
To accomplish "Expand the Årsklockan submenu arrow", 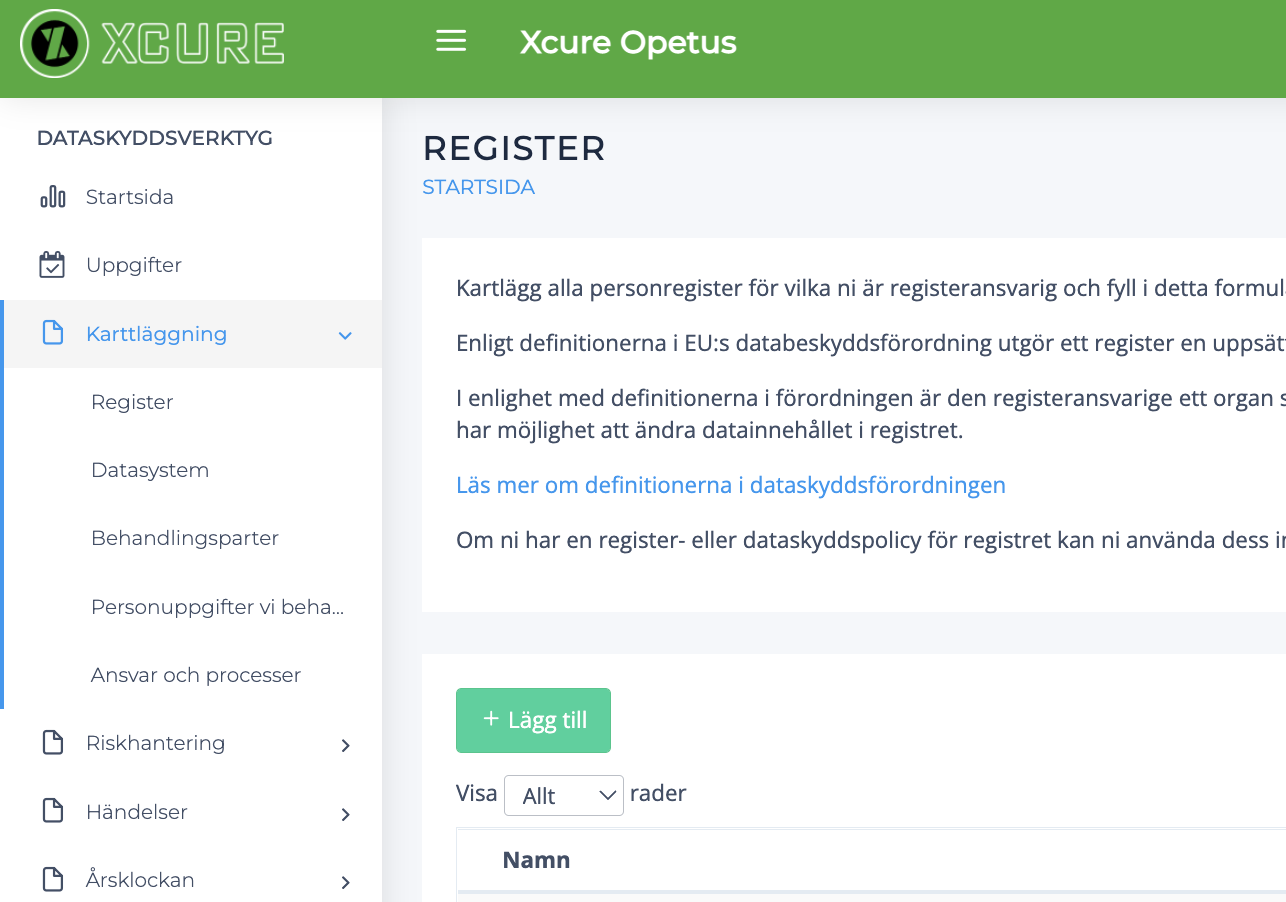I will click(x=345, y=882).
